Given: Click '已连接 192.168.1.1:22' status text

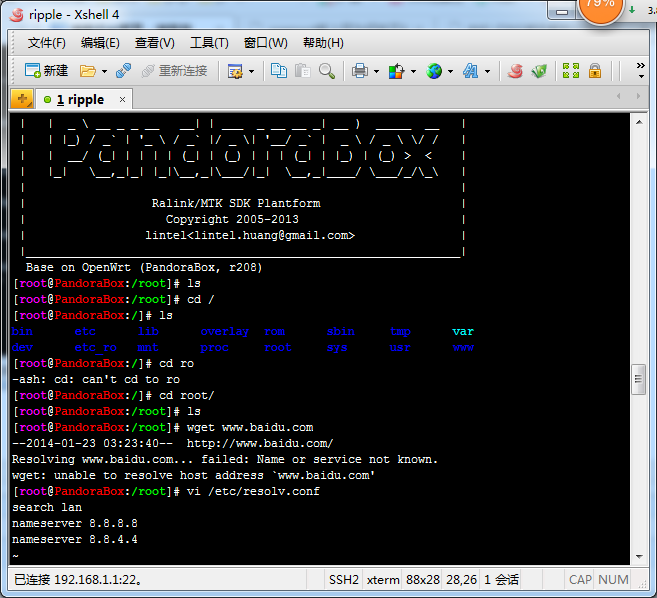Looking at the screenshot, I should click(78, 580).
